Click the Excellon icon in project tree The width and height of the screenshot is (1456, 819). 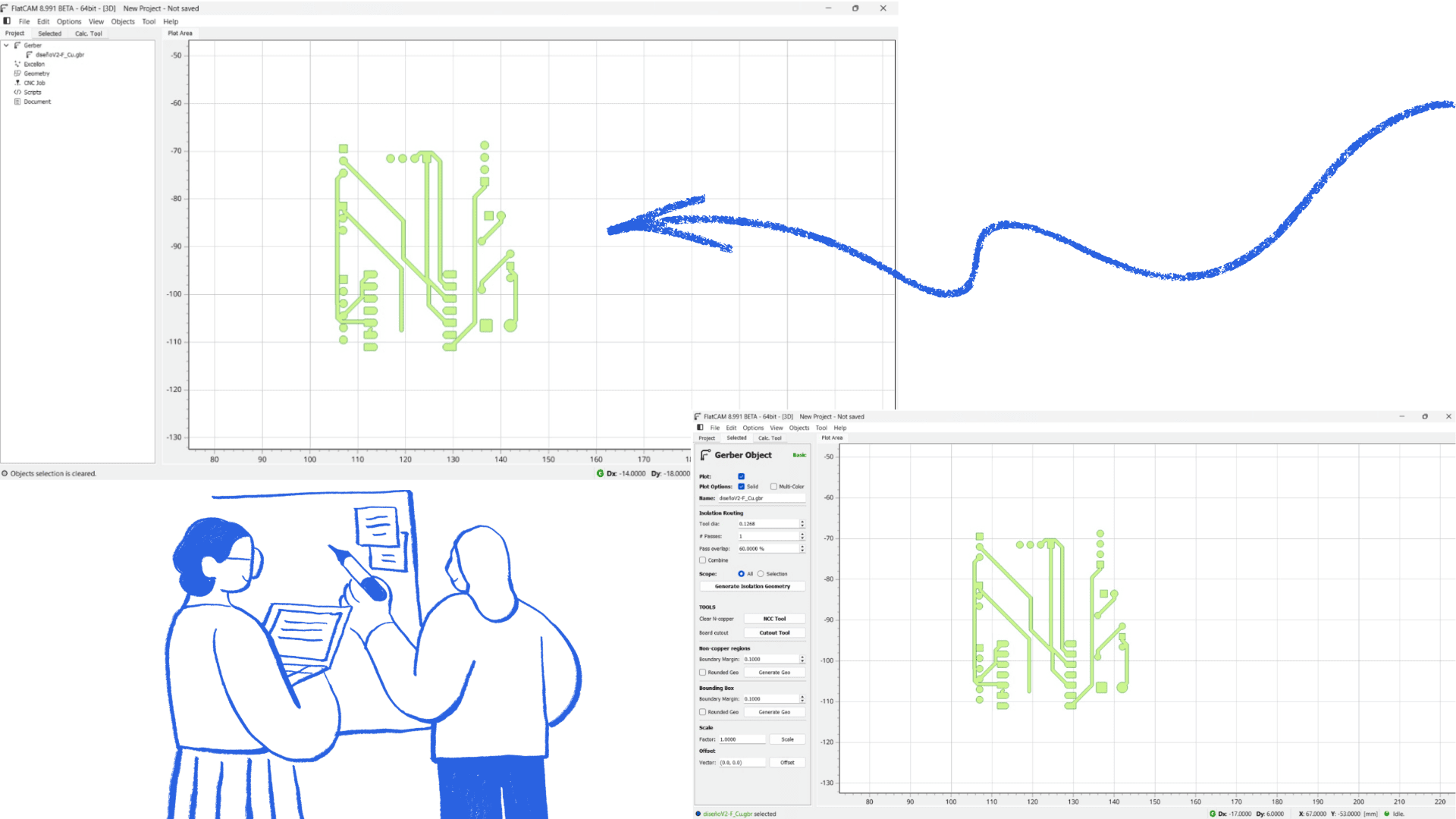17,64
